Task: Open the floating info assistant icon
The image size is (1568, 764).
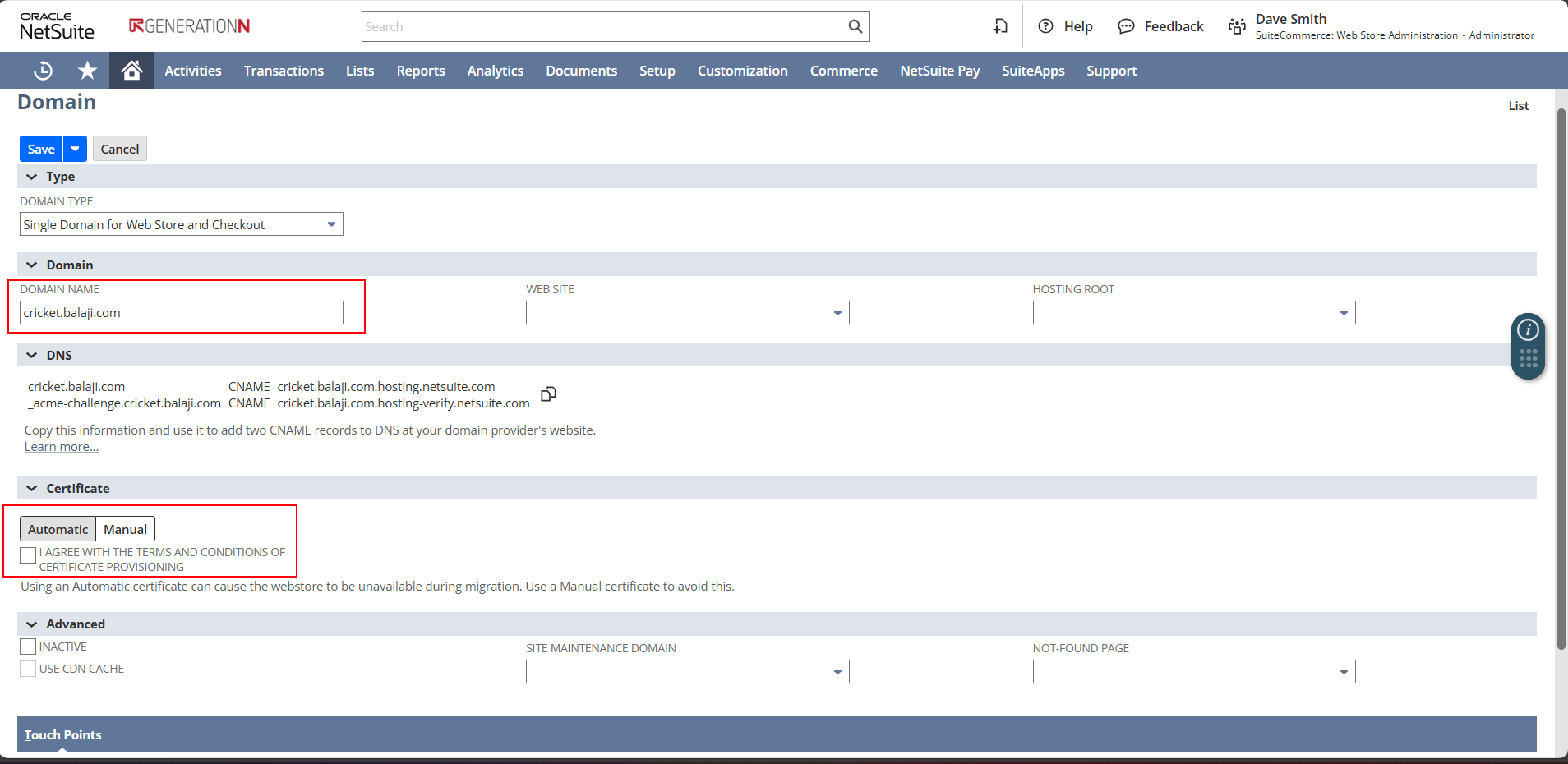Action: (1528, 330)
